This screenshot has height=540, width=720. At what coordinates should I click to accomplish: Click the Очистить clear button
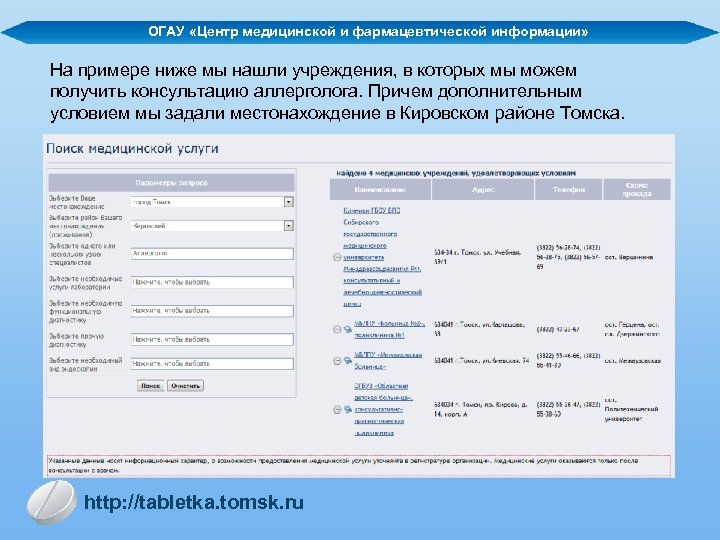(x=185, y=386)
